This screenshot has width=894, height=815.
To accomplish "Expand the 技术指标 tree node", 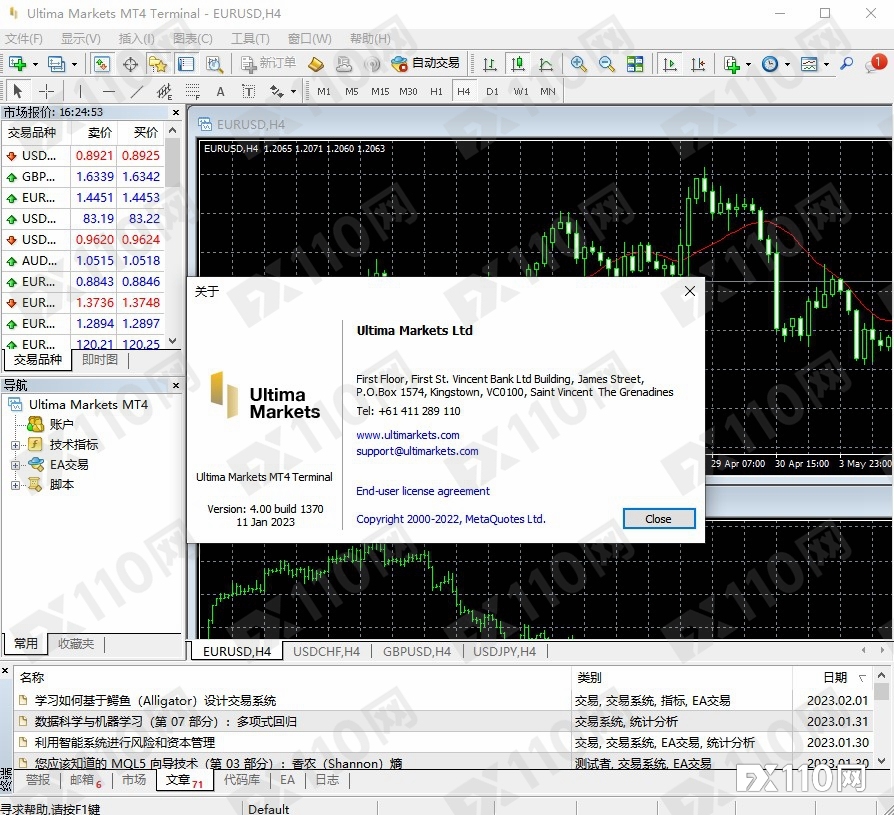I will click(x=15, y=445).
